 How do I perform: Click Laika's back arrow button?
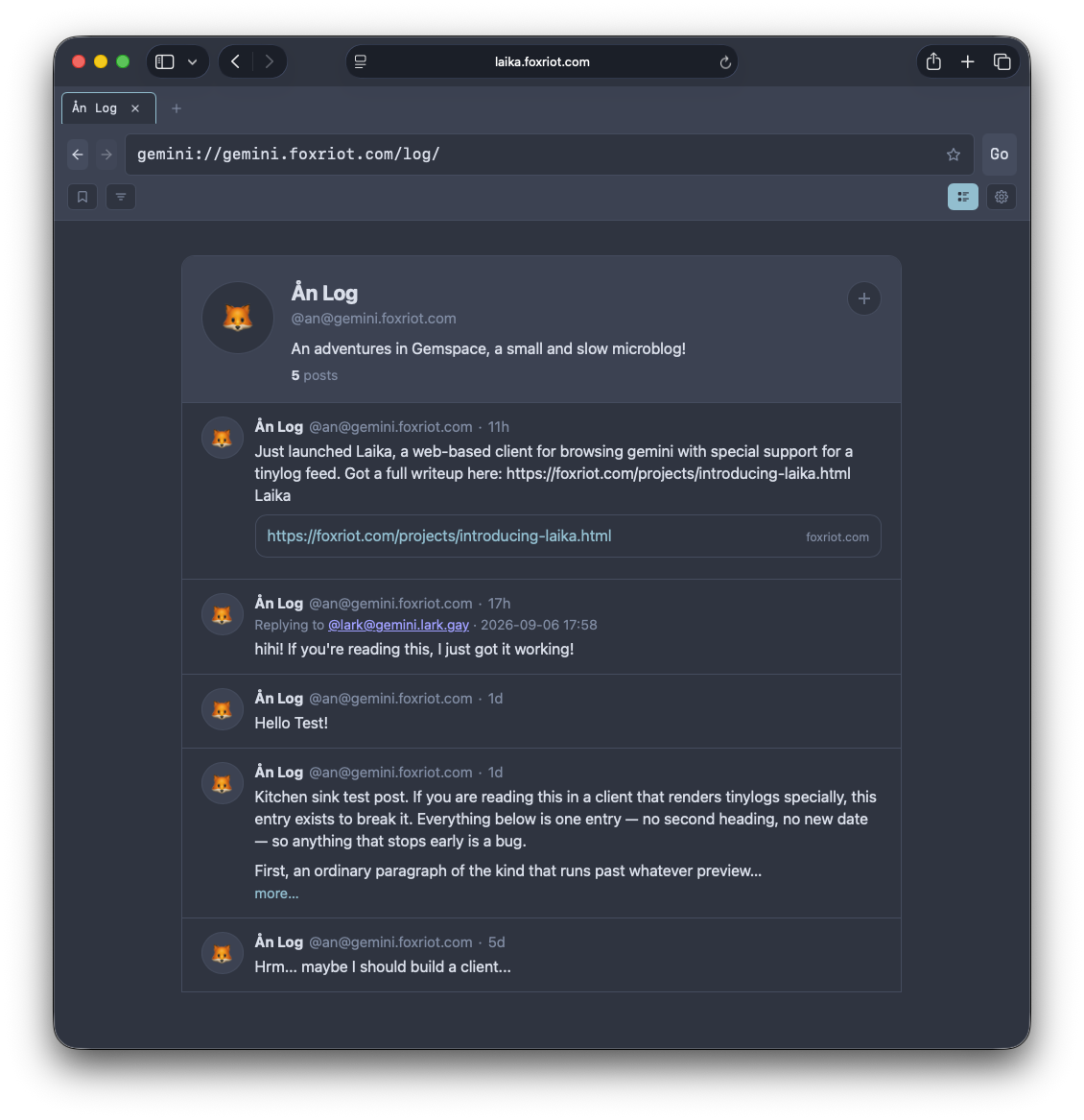click(78, 155)
